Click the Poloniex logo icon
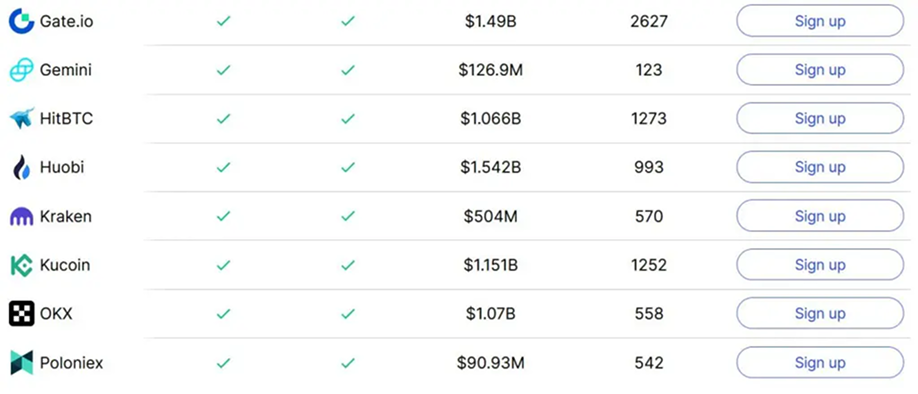Screen dimensions: 918x394 point(22,363)
